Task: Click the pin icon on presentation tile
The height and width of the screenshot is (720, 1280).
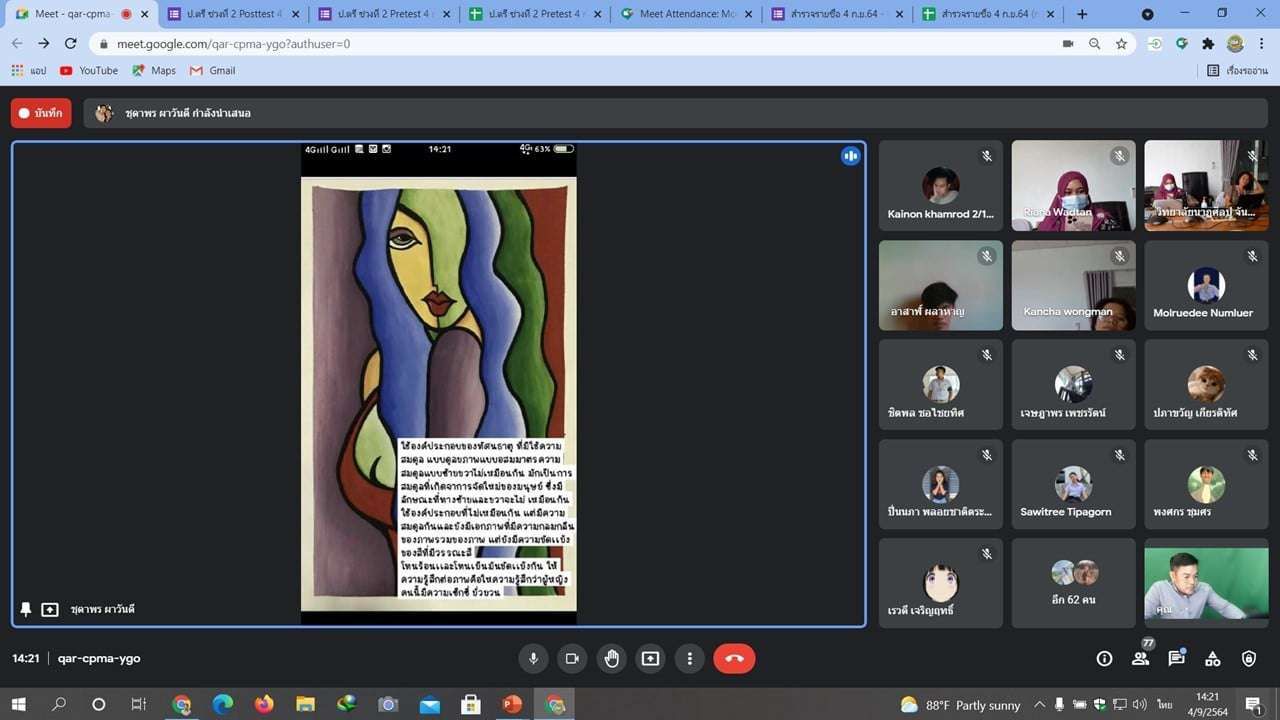Action: click(26, 609)
